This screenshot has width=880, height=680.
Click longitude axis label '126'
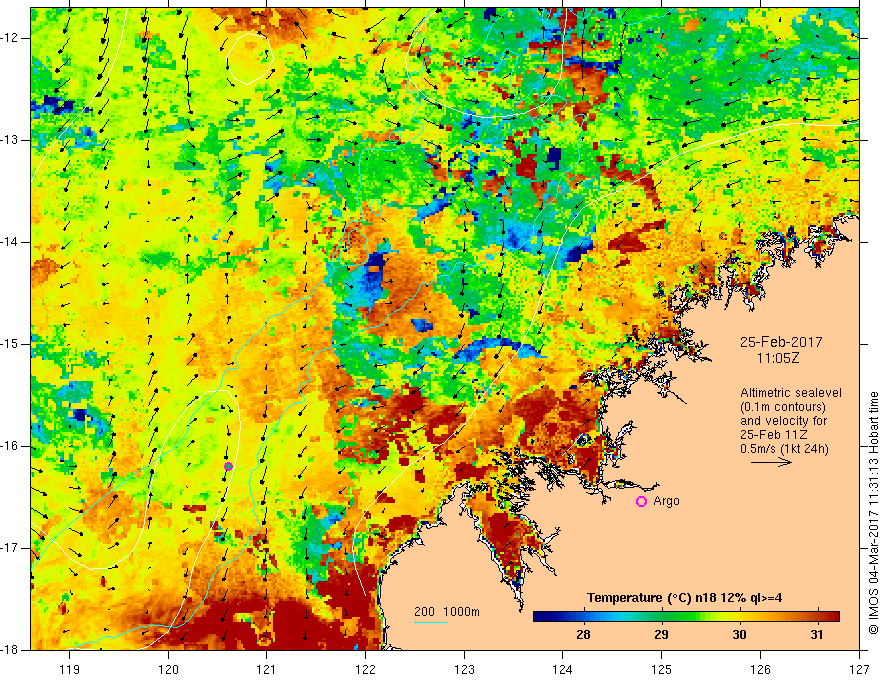(760, 669)
